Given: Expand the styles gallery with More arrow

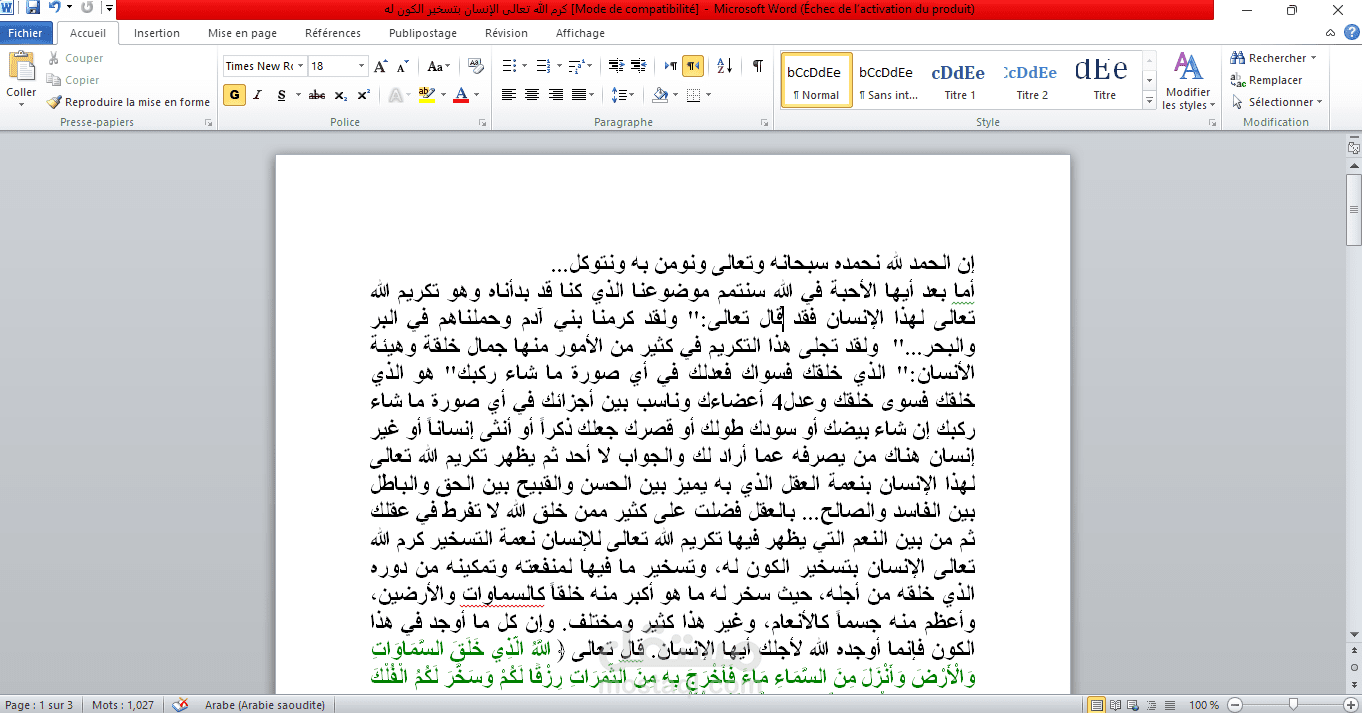Looking at the screenshot, I should tap(1149, 98).
